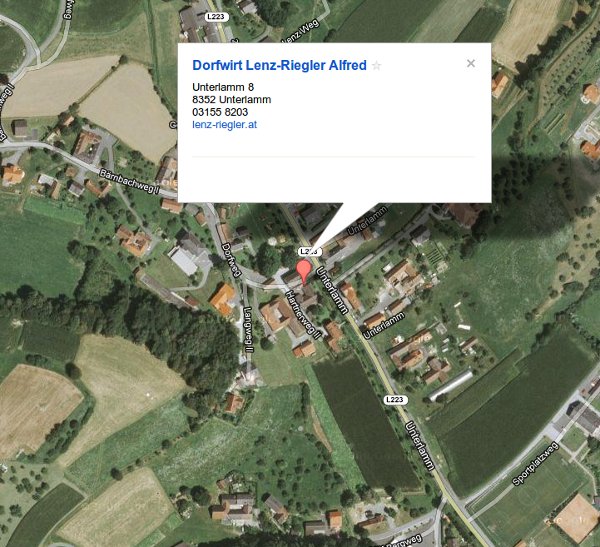The width and height of the screenshot is (600, 547).
Task: Click the Hartnerweg II street label
Action: [x=302, y=315]
